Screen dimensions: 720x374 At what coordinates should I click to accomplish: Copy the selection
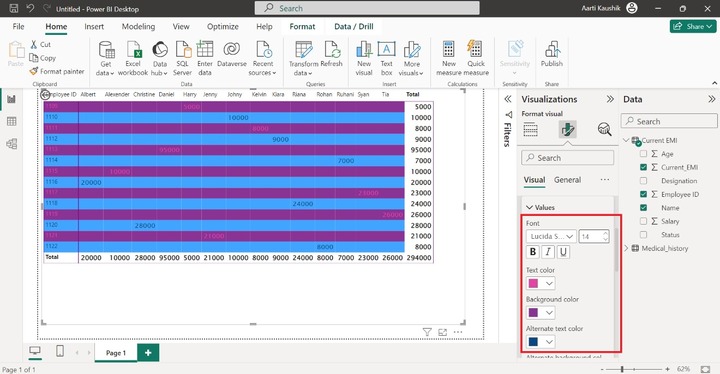click(43, 58)
